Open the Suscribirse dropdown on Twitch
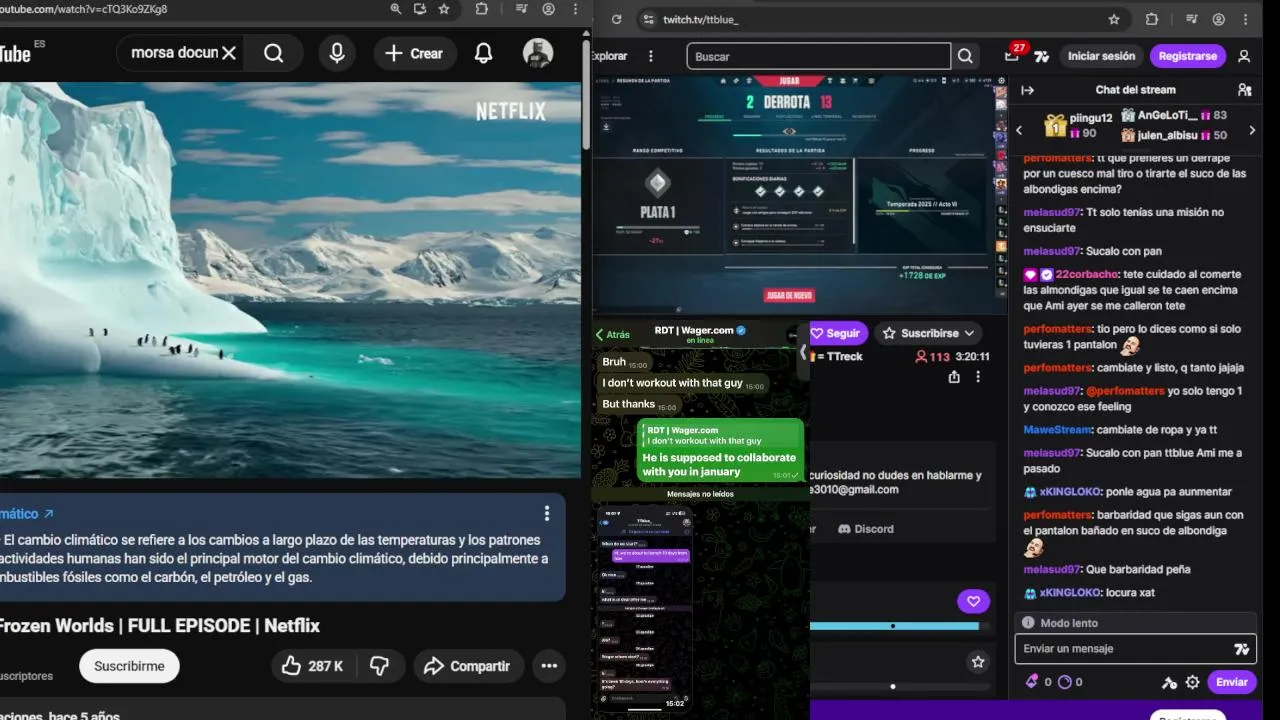Viewport: 1280px width, 720px height. 929,333
